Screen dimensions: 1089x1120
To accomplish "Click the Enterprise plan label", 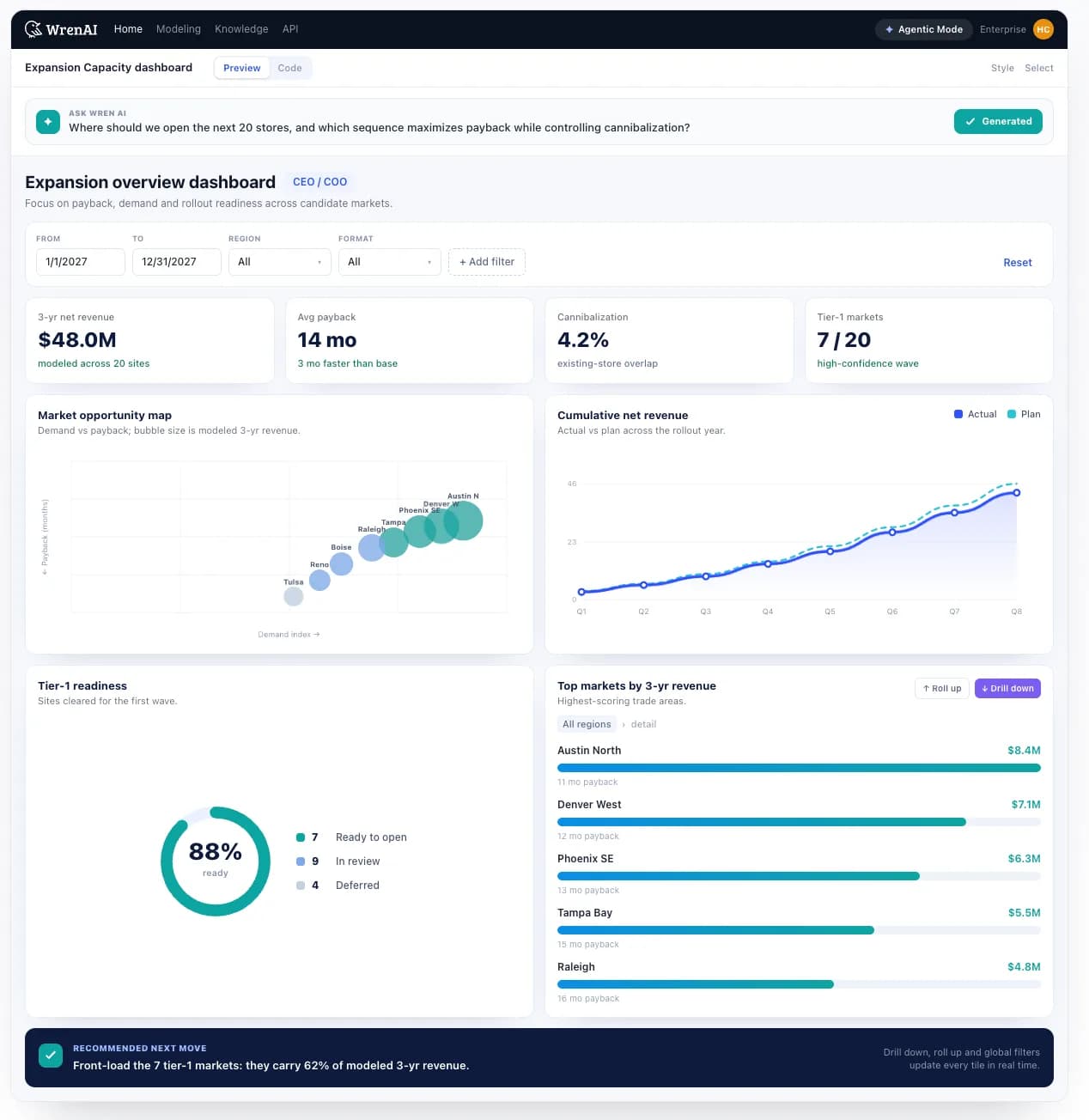I will tap(1003, 29).
